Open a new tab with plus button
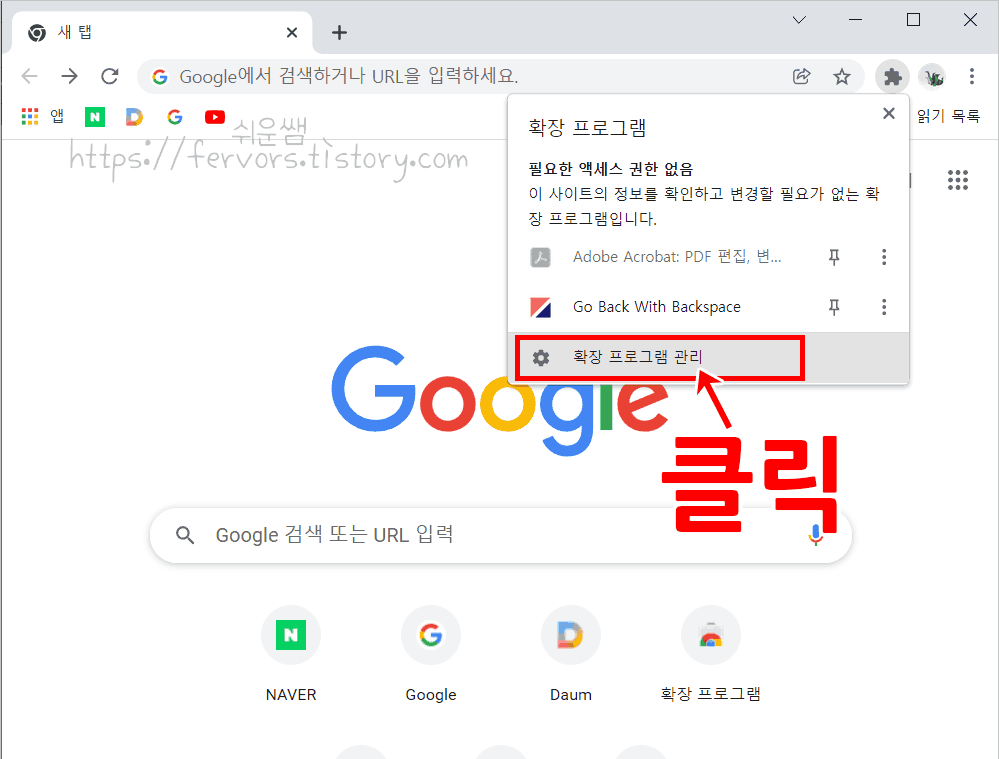999x759 pixels. coord(340,33)
